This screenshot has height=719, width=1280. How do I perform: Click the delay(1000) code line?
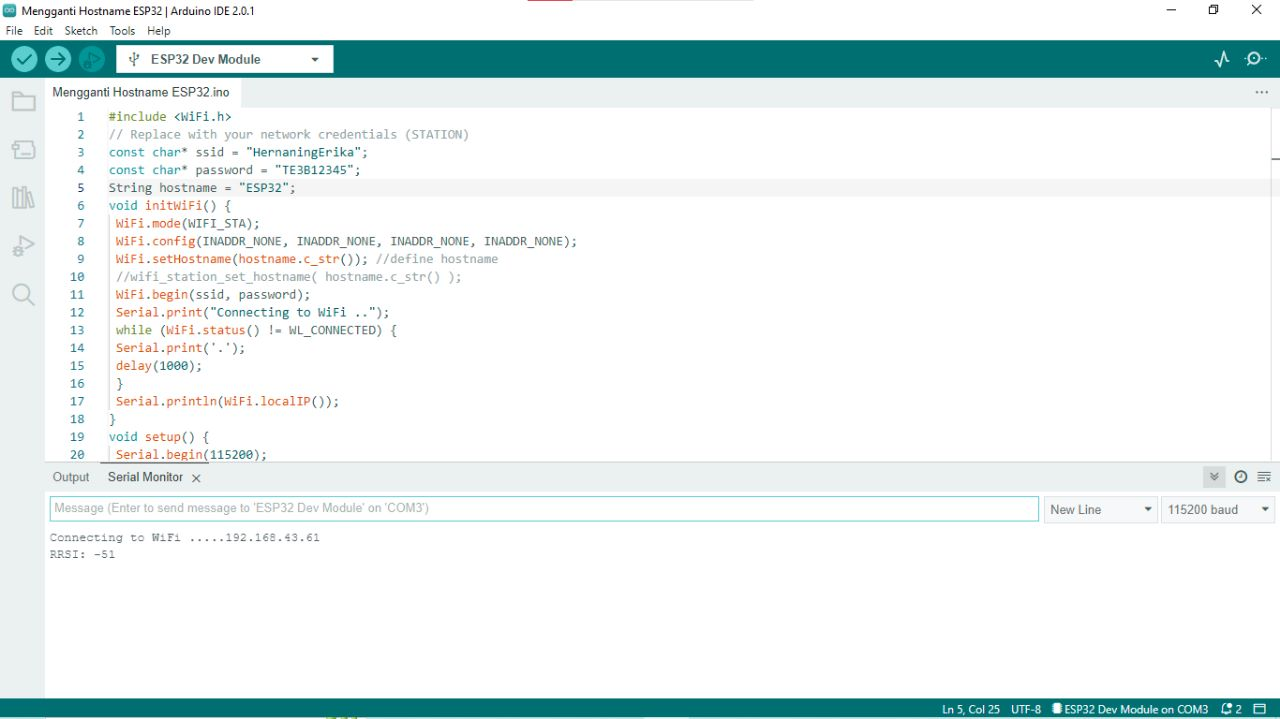[x=158, y=366]
